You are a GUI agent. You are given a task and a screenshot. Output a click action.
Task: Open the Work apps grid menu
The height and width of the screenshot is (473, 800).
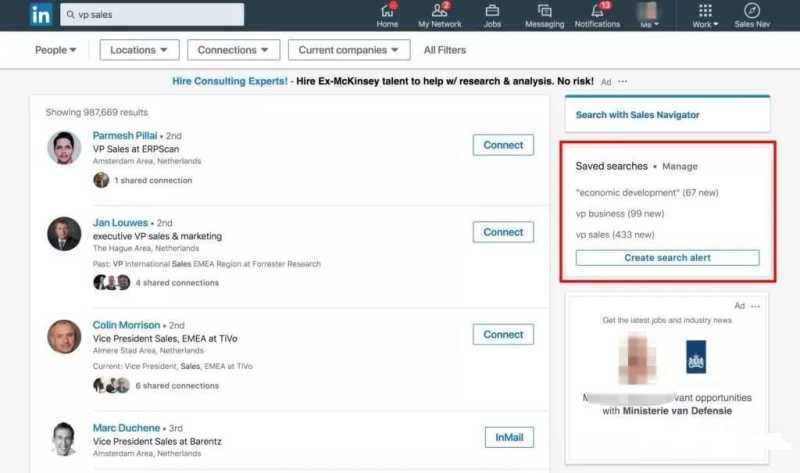tap(705, 15)
